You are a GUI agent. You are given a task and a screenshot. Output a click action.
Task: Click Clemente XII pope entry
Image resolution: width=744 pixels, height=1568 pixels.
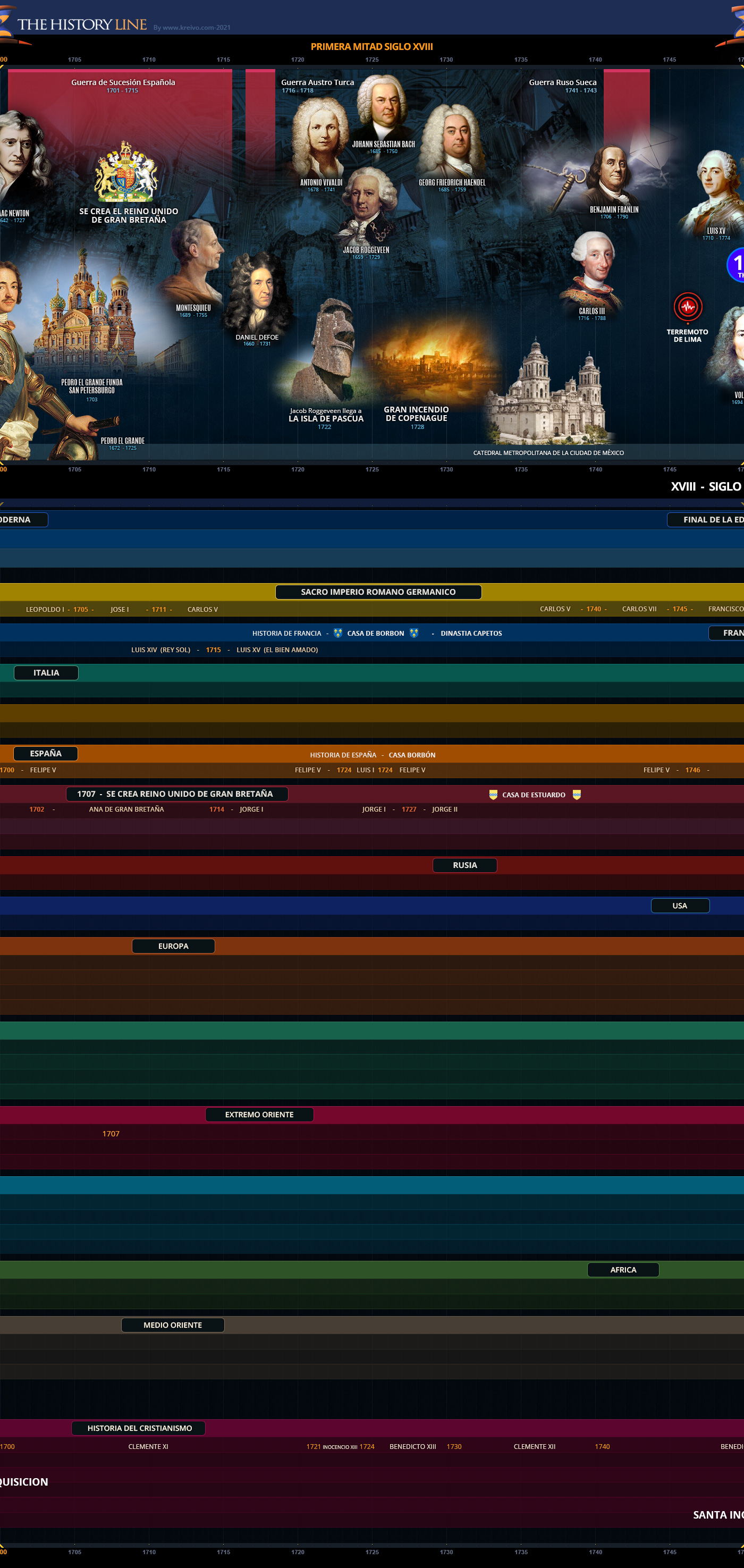tap(534, 1446)
